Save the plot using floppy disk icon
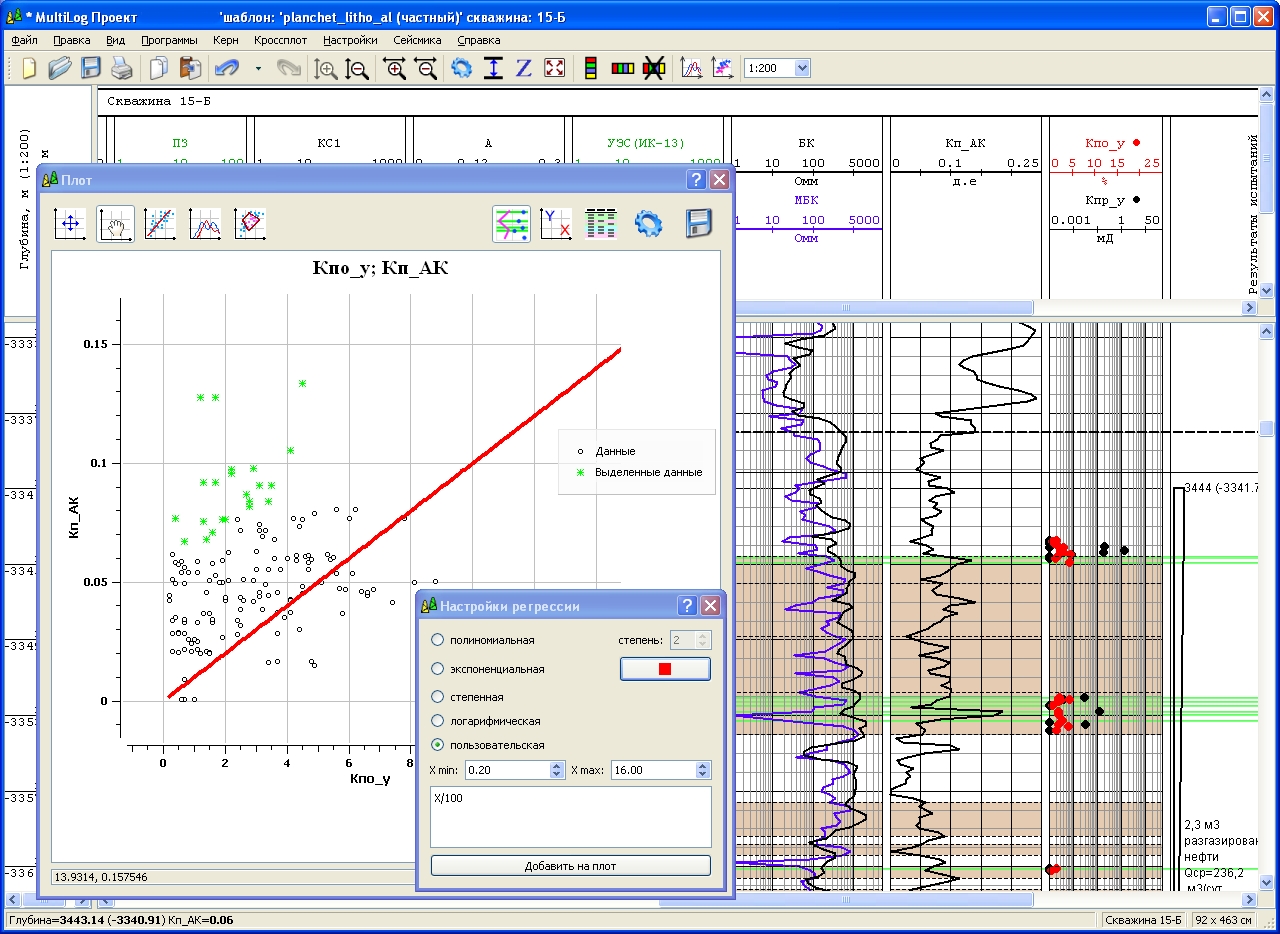 tap(699, 224)
